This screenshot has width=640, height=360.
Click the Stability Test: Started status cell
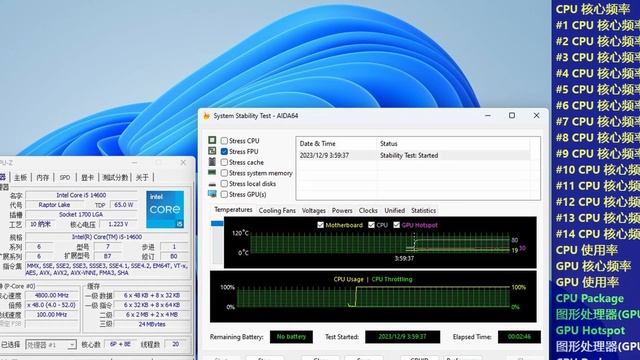click(x=409, y=156)
